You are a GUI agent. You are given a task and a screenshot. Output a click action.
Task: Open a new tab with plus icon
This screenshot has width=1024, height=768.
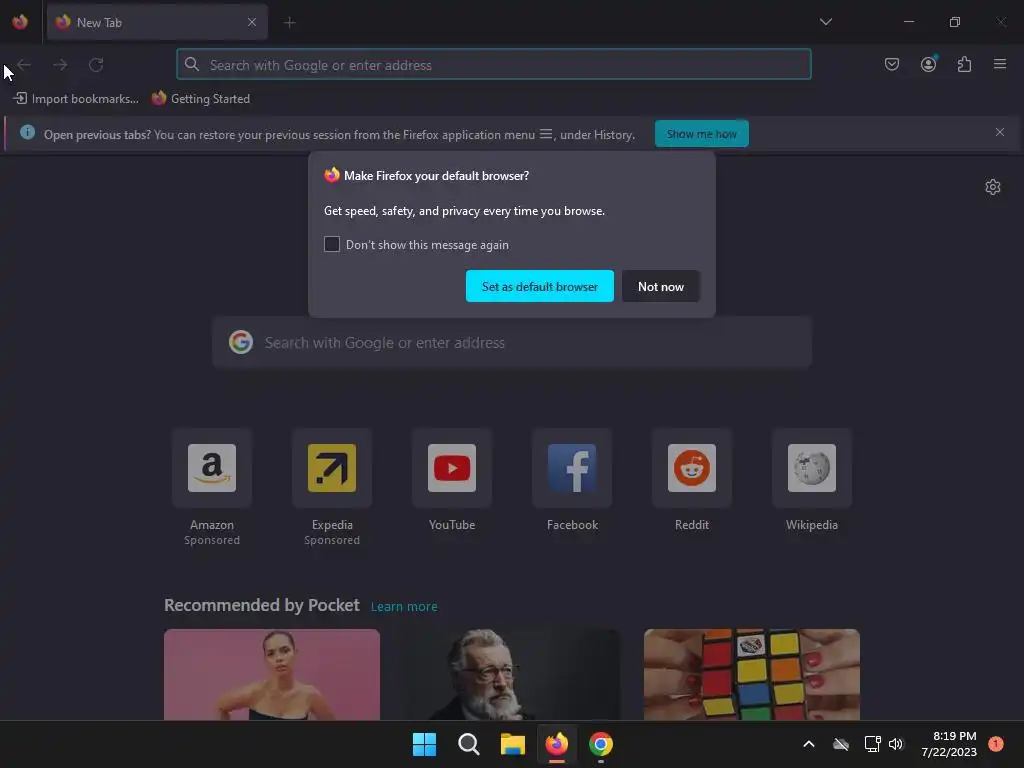[x=290, y=23]
